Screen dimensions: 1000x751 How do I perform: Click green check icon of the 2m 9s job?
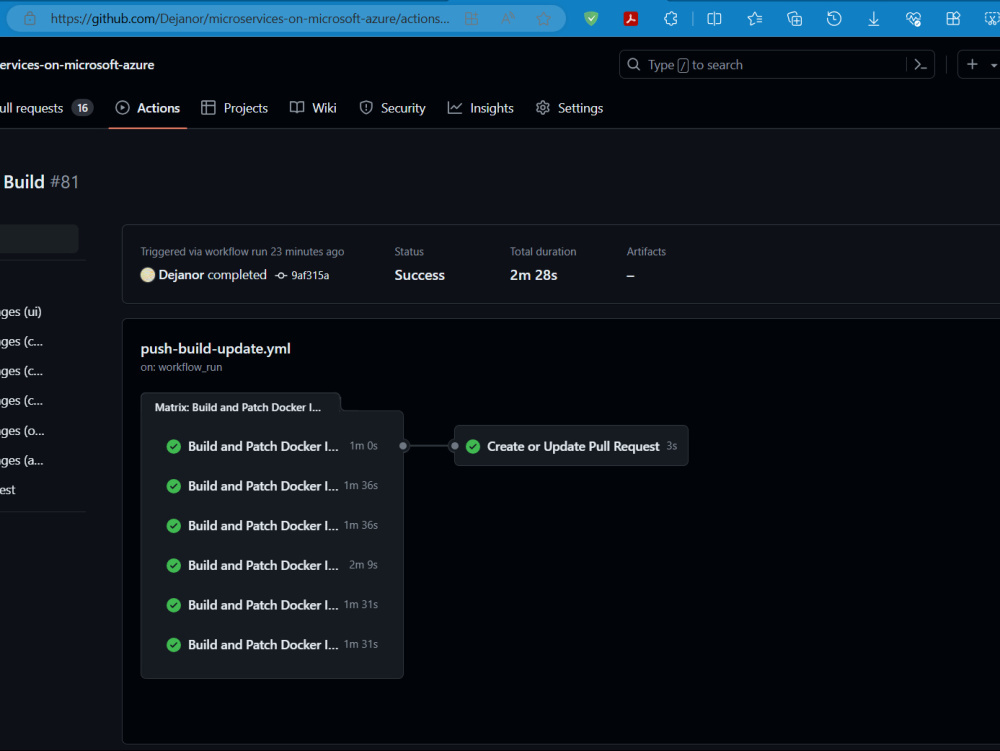click(173, 565)
